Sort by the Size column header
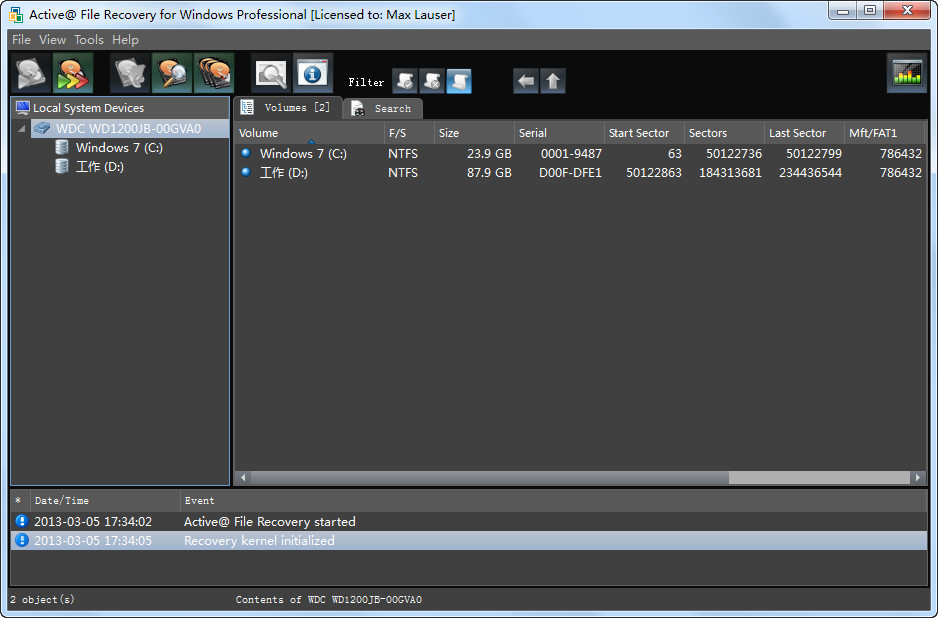The width and height of the screenshot is (938, 618). [x=474, y=133]
